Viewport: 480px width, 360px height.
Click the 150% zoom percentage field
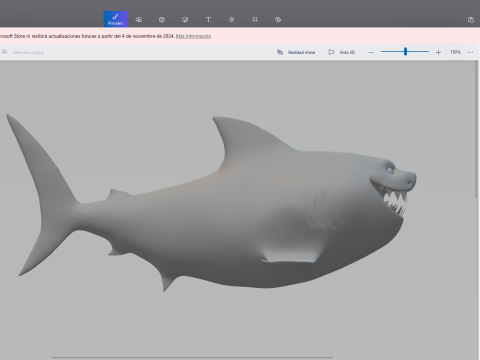(x=455, y=52)
